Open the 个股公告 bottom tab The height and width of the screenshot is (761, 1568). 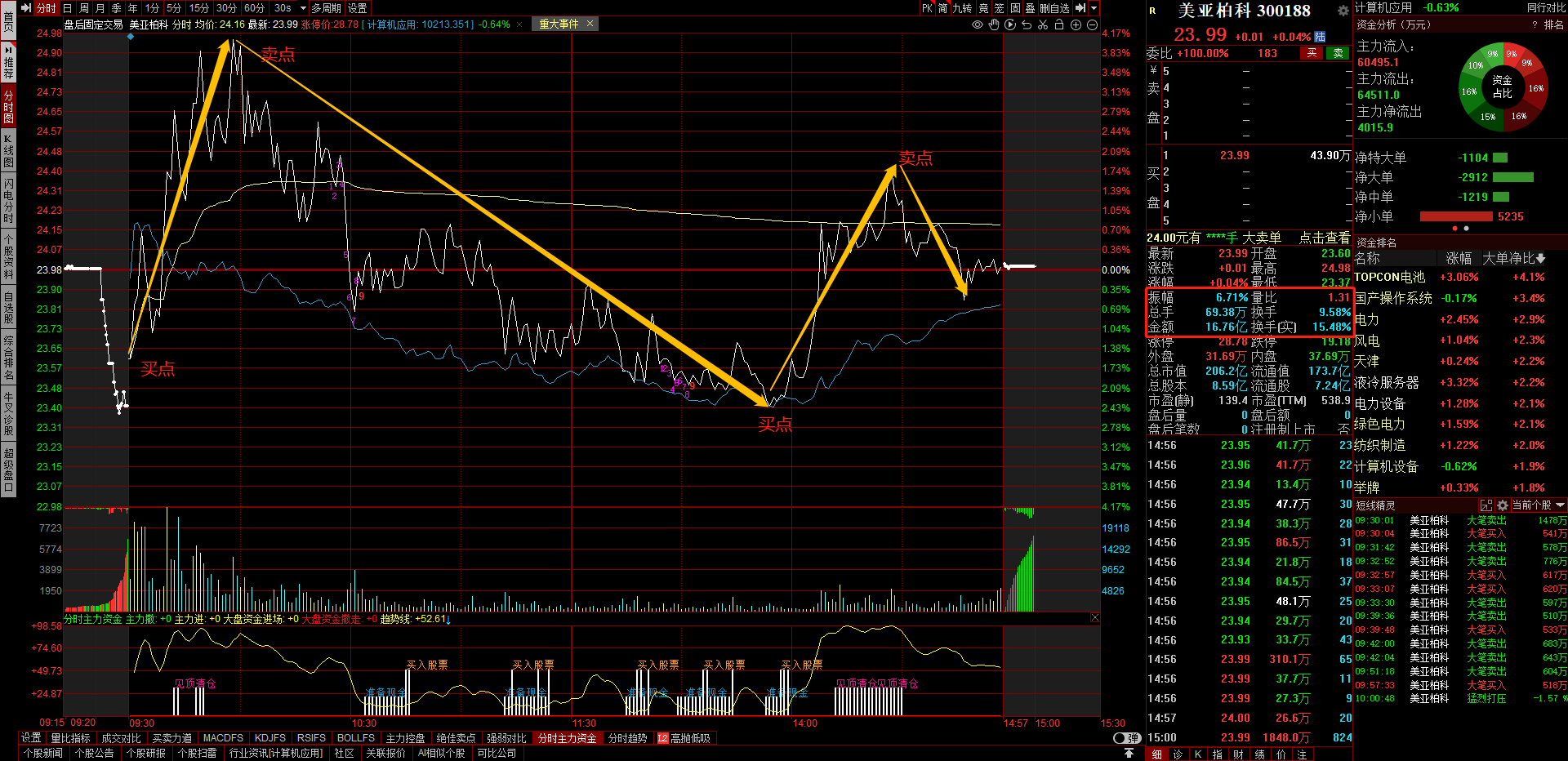[x=95, y=753]
